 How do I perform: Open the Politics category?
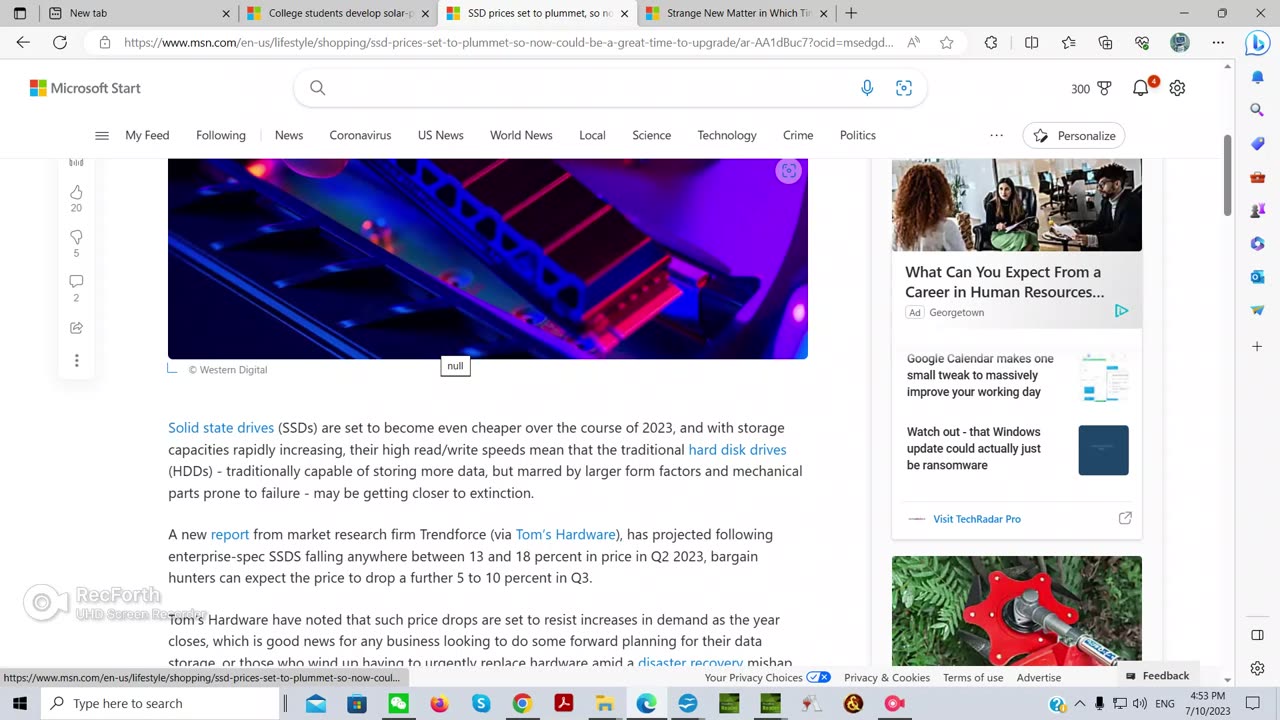[x=857, y=135]
